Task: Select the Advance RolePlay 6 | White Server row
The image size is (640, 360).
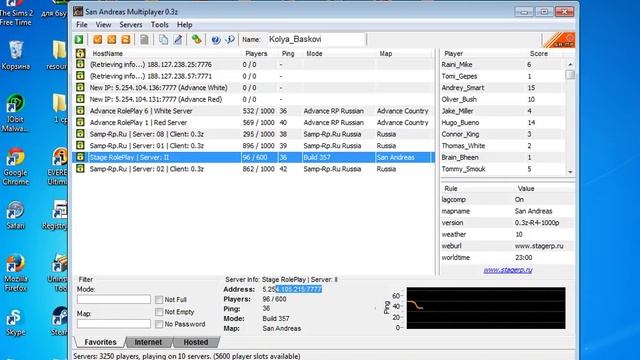Action: (x=254, y=111)
